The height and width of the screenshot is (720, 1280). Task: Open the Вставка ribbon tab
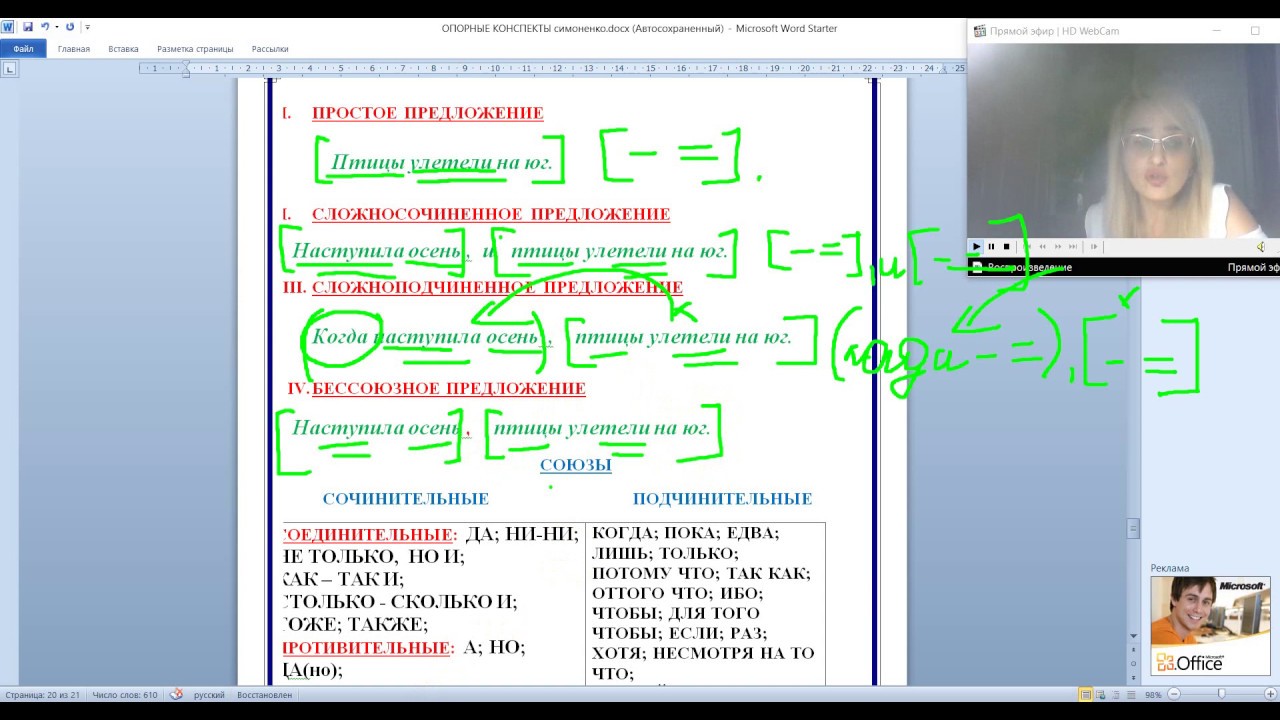pos(123,49)
